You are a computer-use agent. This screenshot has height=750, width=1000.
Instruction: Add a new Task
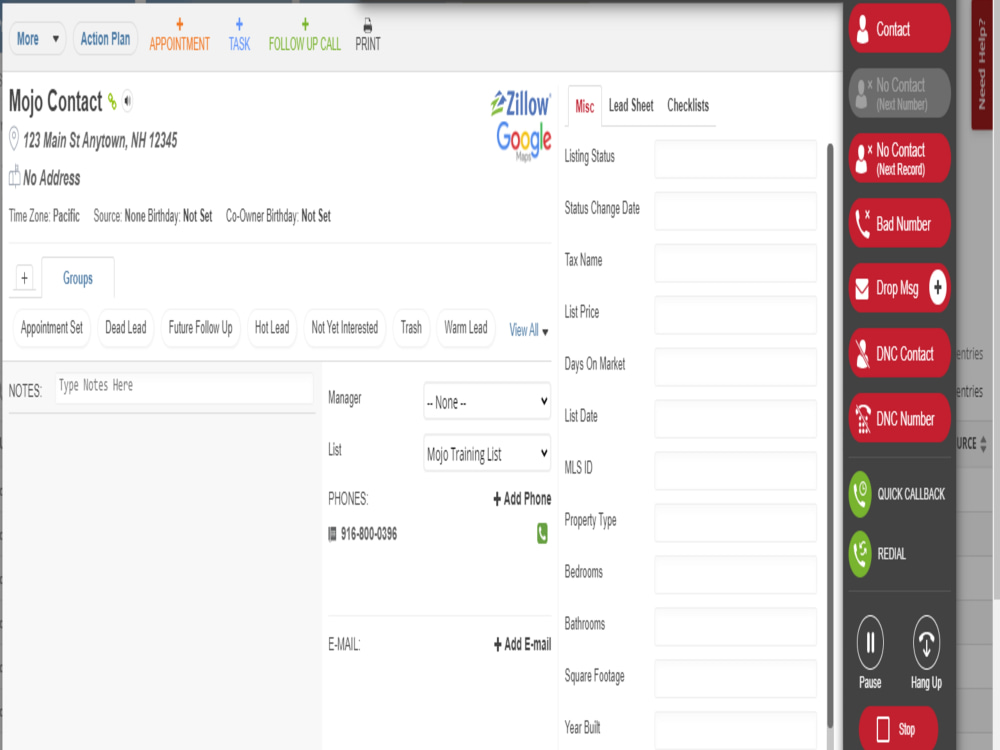coord(239,36)
